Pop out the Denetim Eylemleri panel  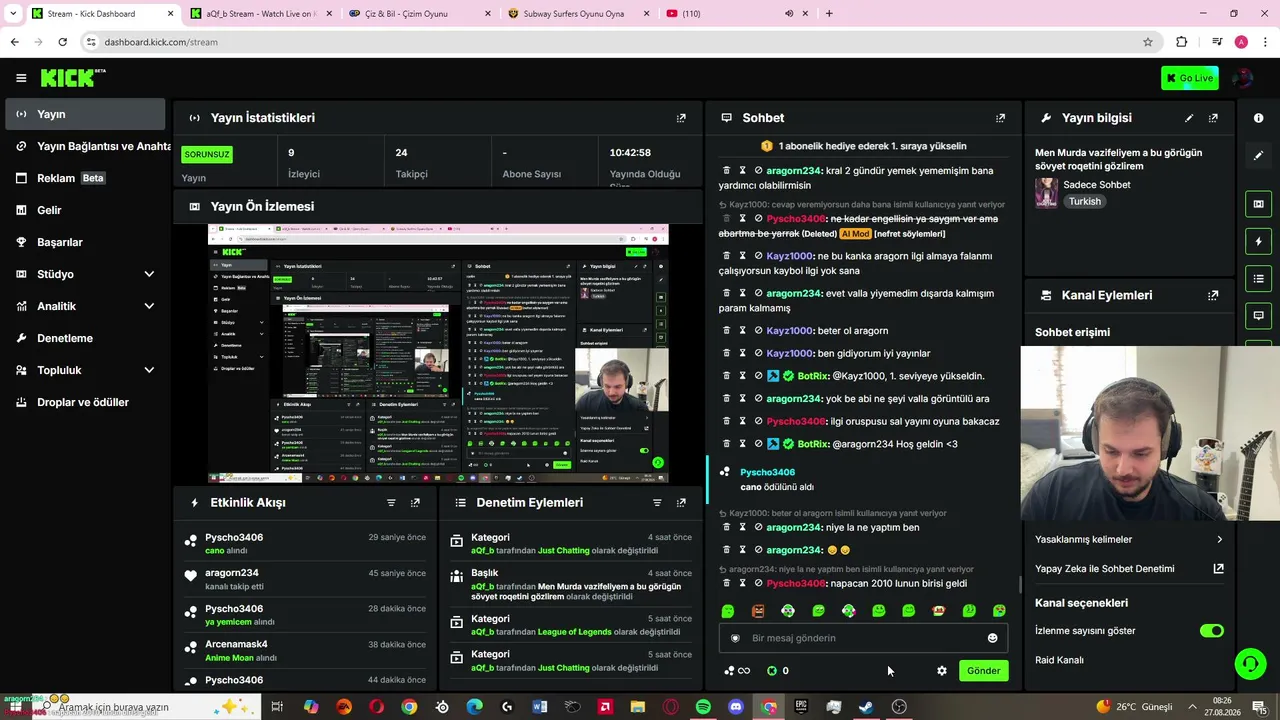681,503
